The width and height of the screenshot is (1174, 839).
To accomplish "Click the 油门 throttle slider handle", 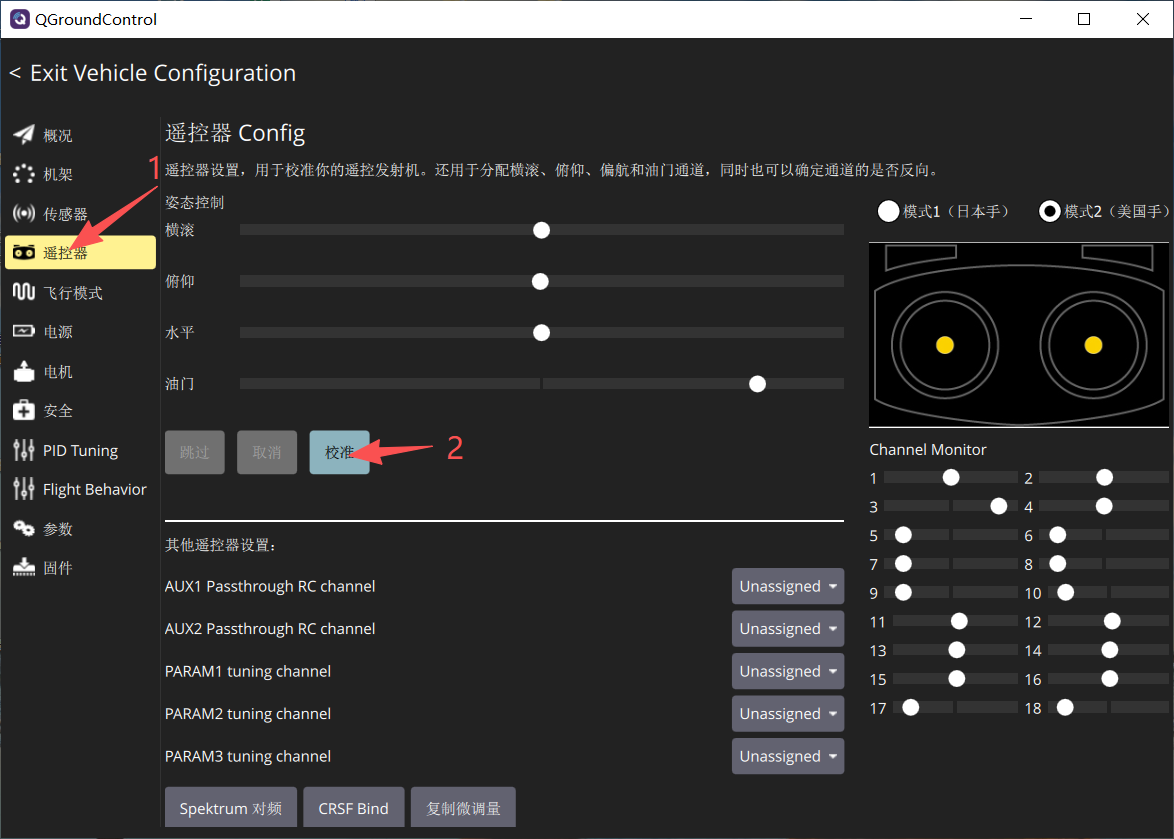I will tap(758, 384).
